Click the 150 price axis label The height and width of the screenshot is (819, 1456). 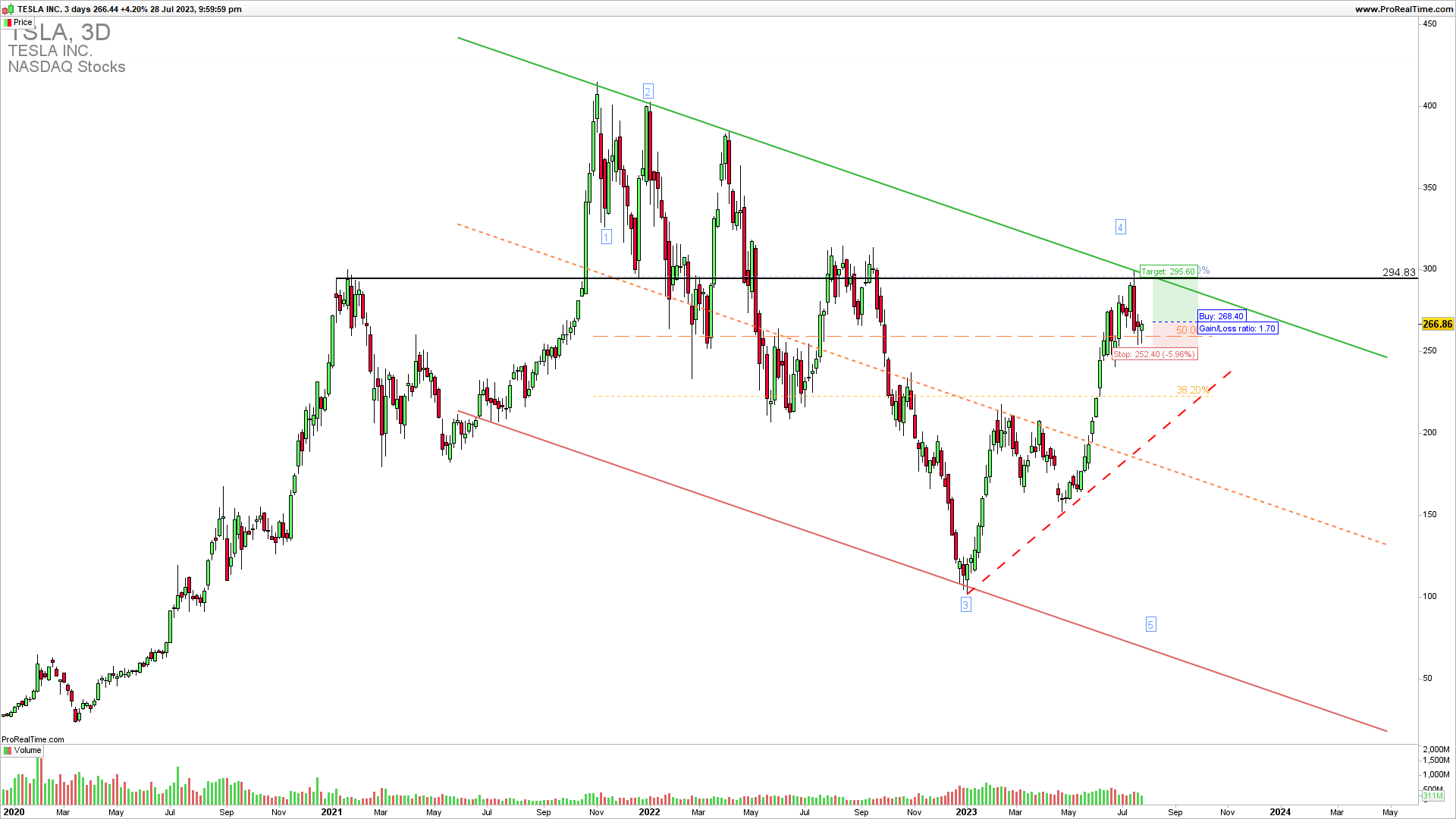1429,514
